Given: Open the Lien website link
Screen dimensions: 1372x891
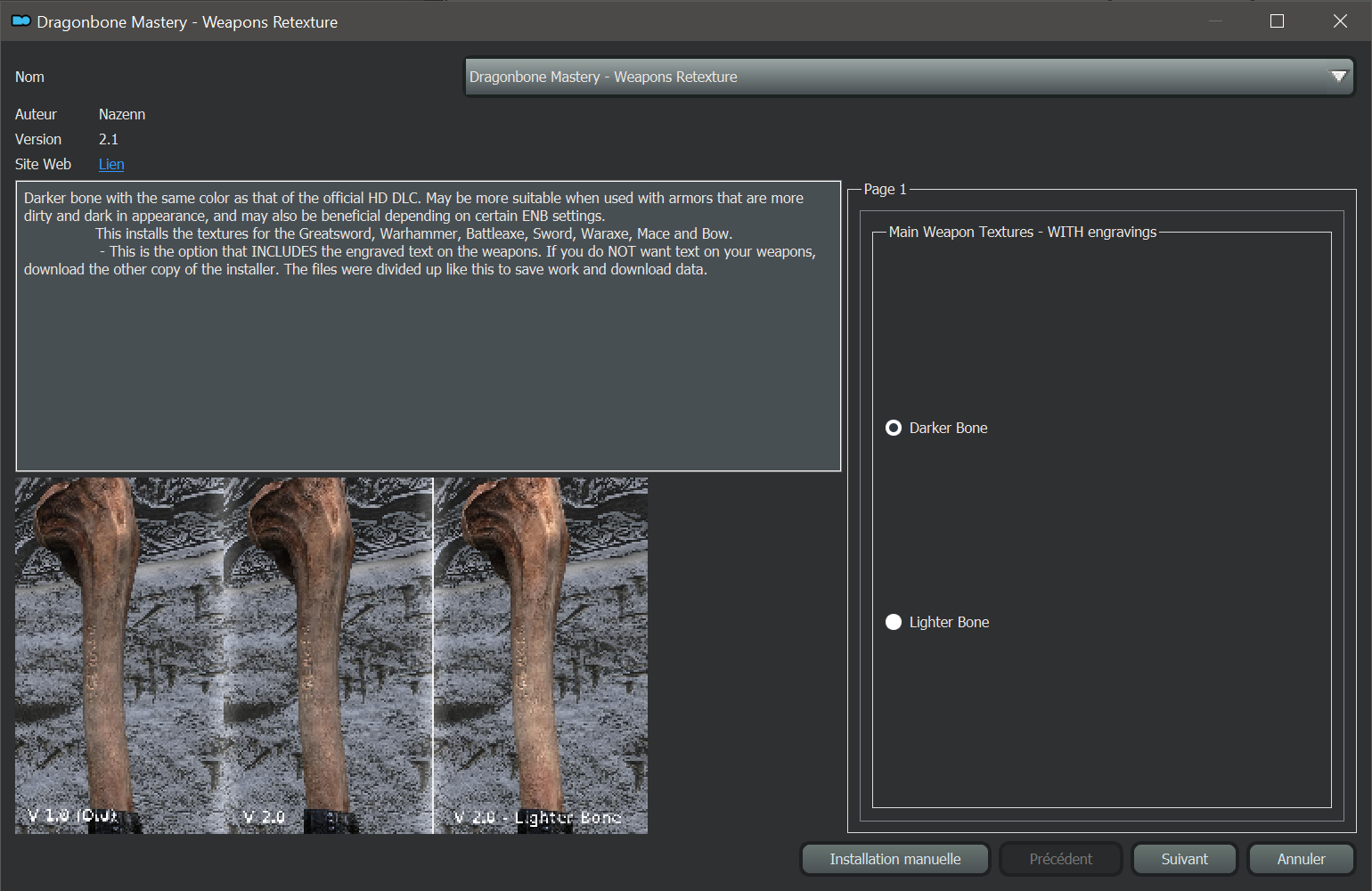Looking at the screenshot, I should (111, 164).
